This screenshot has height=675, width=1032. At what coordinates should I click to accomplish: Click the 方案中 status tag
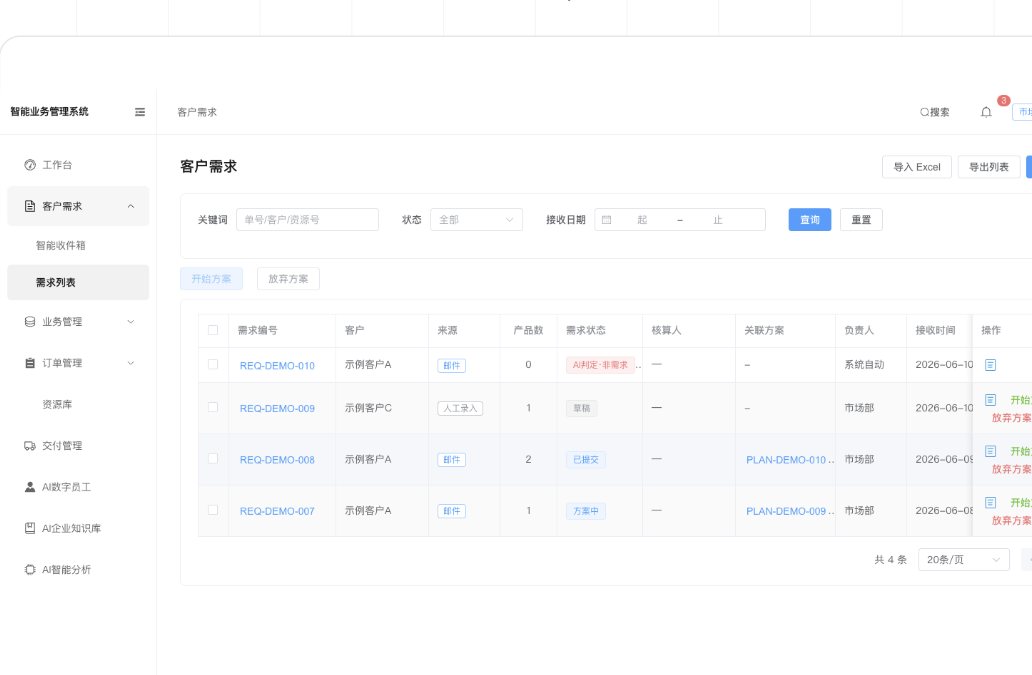(x=585, y=511)
